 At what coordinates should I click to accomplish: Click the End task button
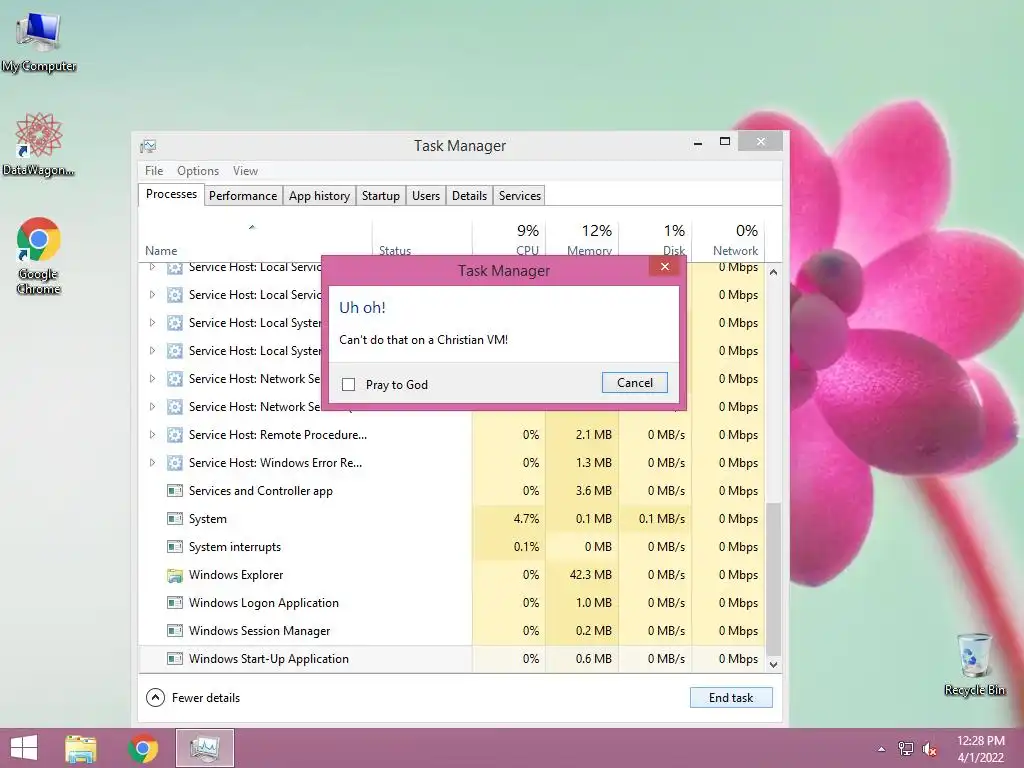tap(731, 697)
